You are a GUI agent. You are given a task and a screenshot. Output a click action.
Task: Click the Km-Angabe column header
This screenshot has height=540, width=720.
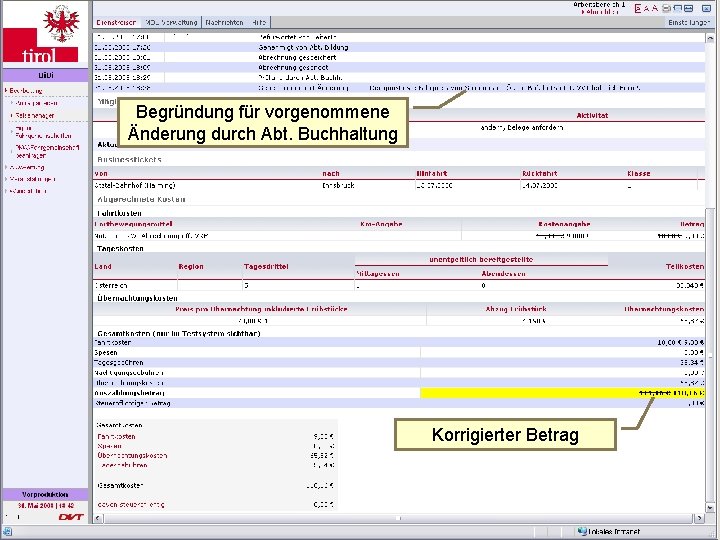(381, 224)
